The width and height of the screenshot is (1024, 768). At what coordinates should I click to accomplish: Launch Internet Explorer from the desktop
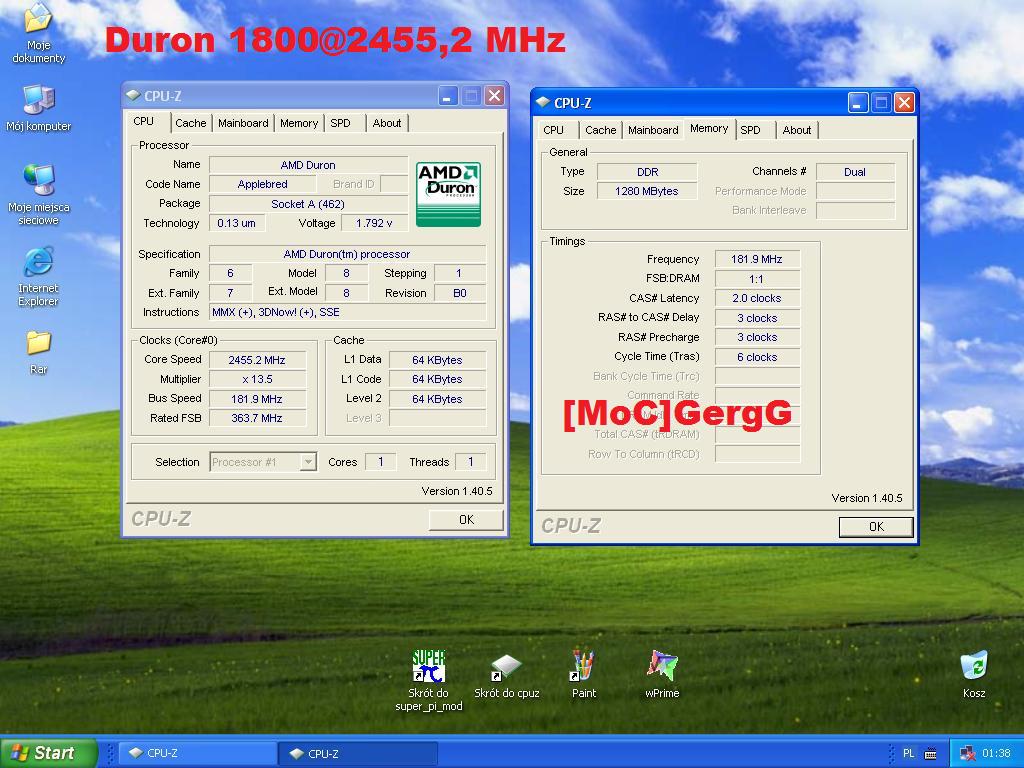point(39,277)
